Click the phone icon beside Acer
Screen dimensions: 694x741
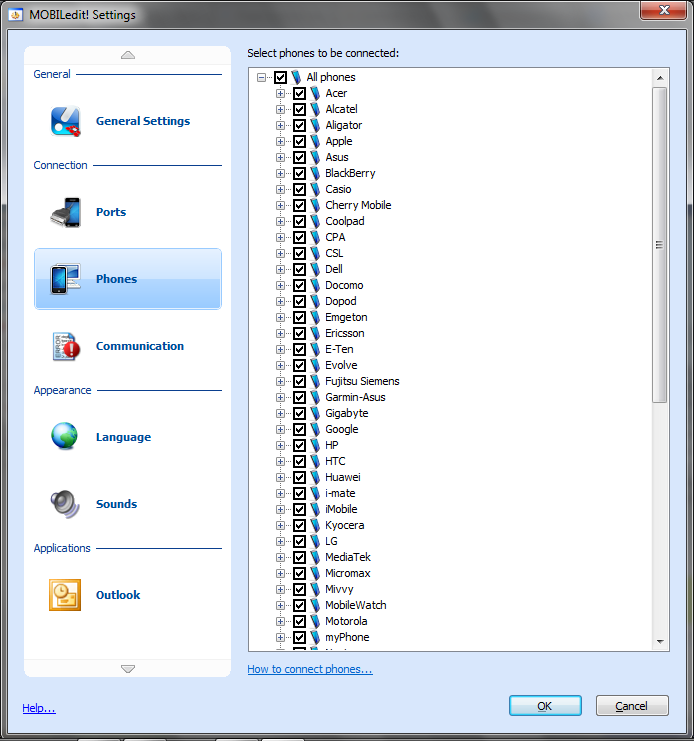pos(315,93)
